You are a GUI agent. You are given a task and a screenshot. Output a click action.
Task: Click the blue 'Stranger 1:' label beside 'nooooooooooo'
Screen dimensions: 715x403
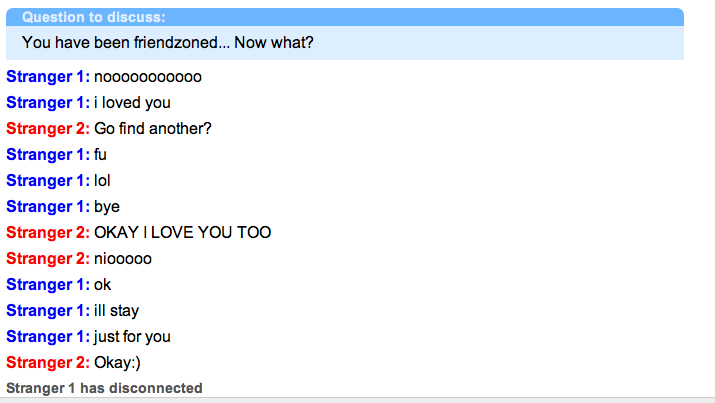(x=48, y=77)
